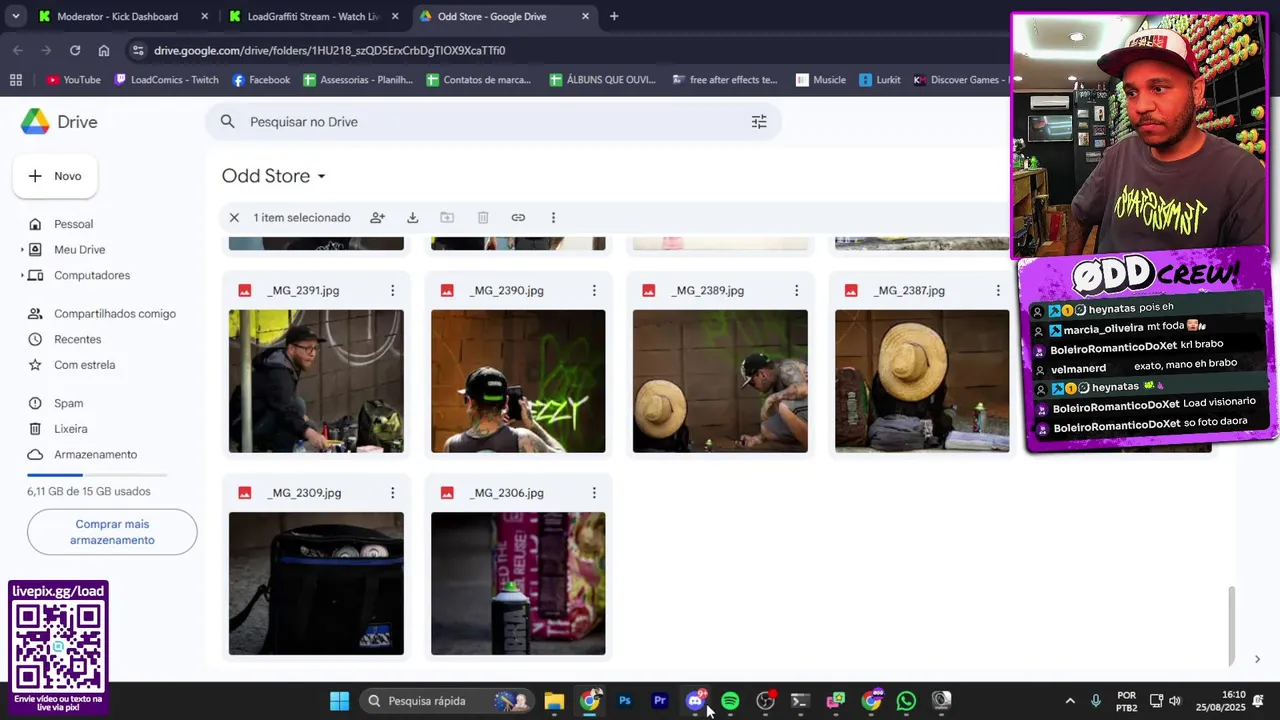1280x720 pixels.
Task: Click the share icon in selection toolbar
Action: (377, 217)
